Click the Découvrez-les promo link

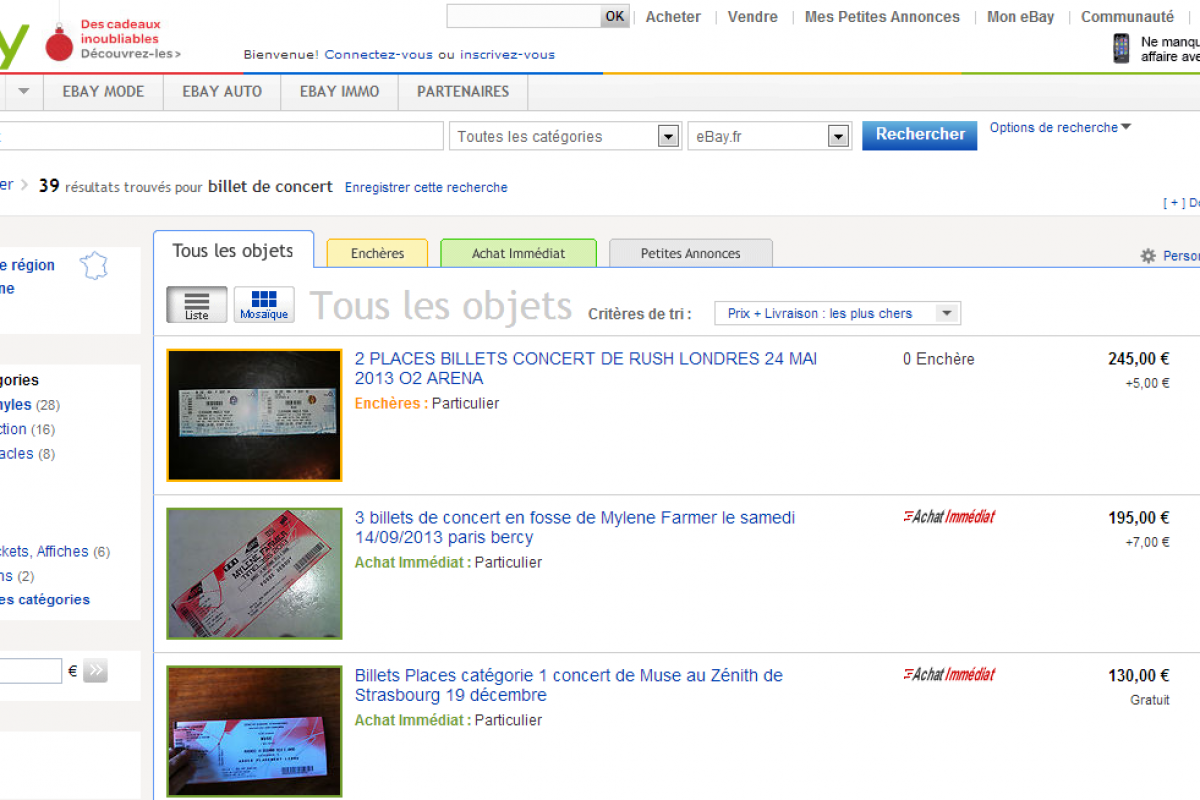[x=131, y=53]
